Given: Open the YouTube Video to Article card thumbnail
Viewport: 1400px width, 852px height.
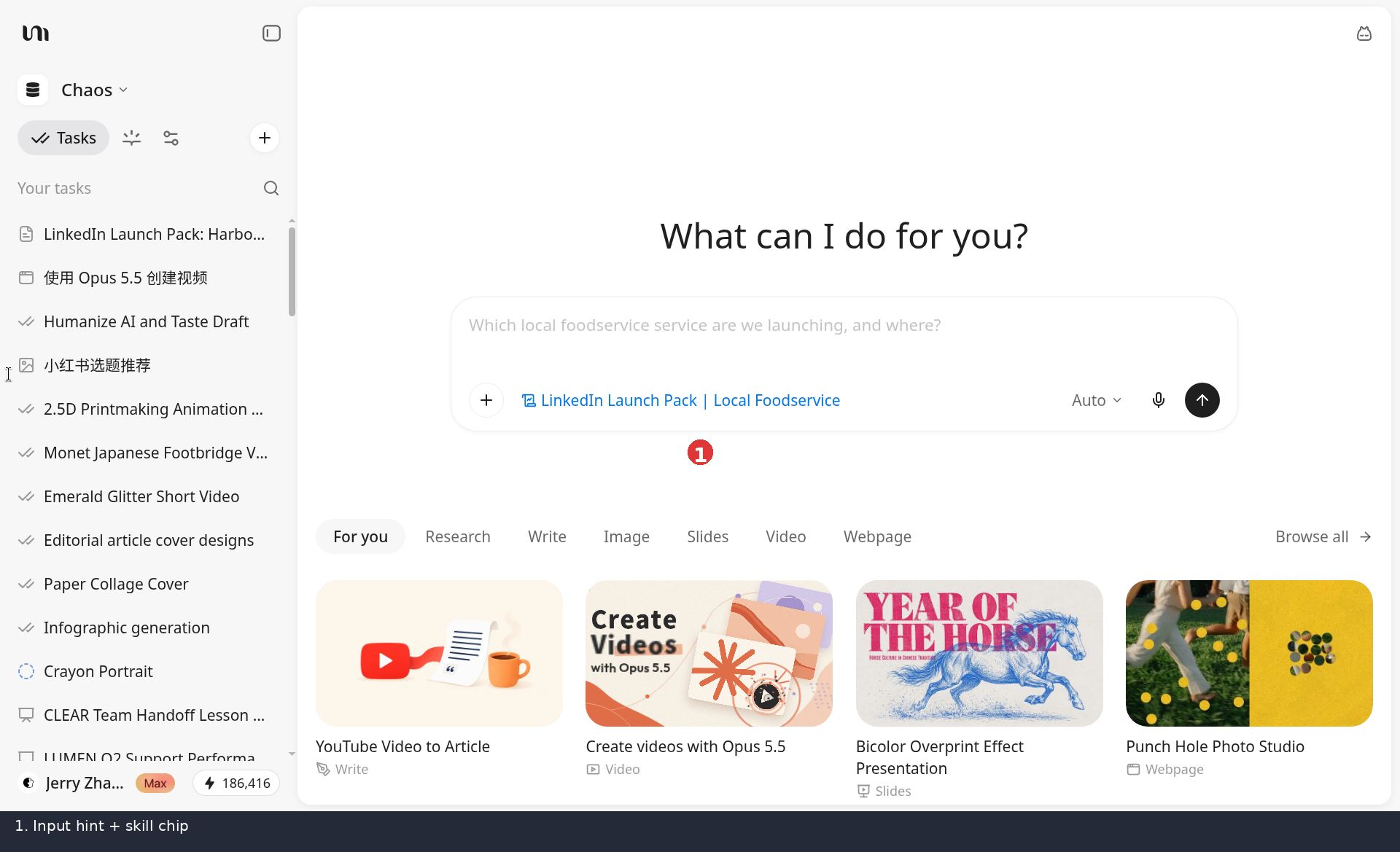Looking at the screenshot, I should (x=439, y=653).
